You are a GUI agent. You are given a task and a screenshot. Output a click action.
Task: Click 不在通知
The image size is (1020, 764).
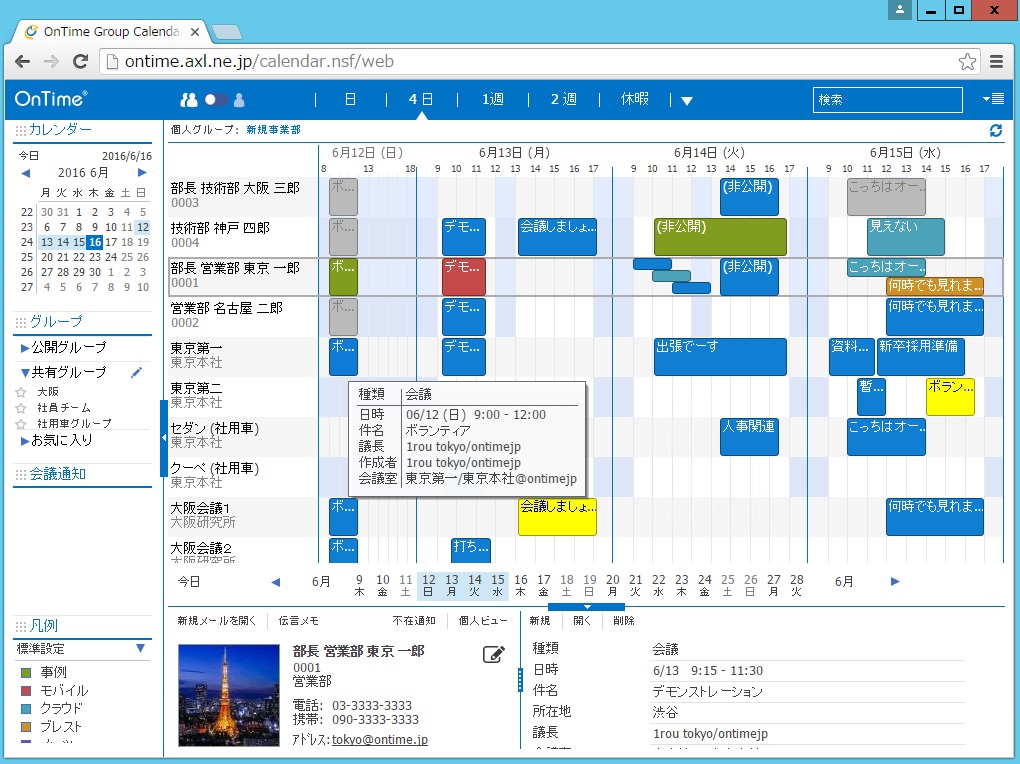tap(414, 621)
